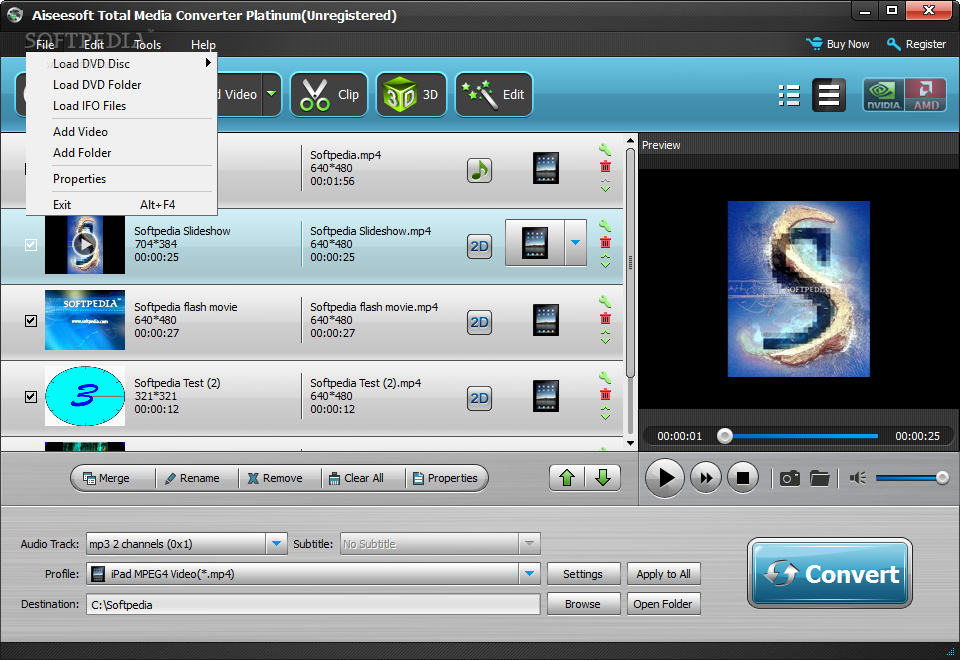The height and width of the screenshot is (660, 960).
Task: Click the Clear All button
Action: pos(364,478)
